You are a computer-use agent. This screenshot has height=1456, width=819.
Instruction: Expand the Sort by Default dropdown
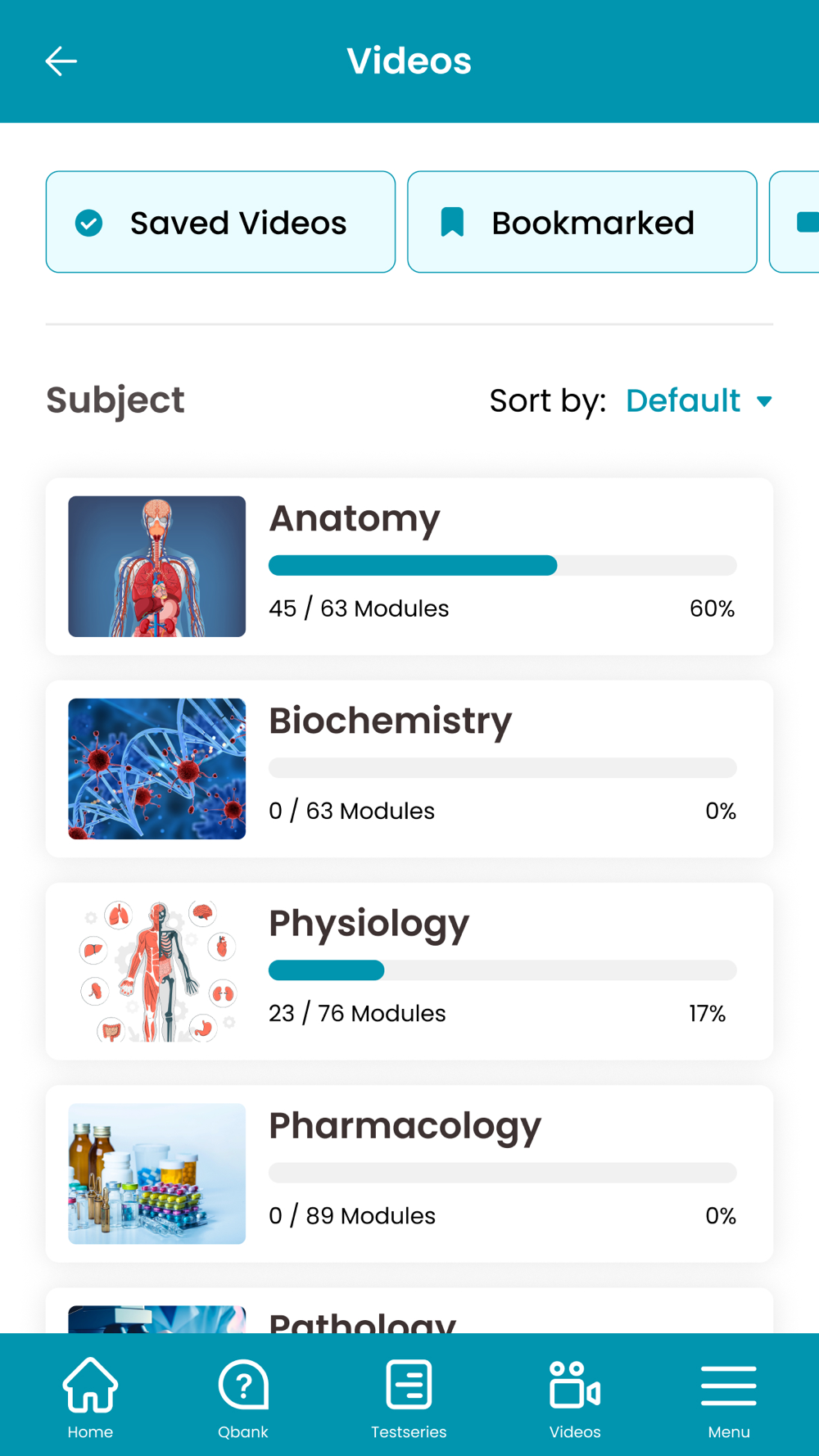point(683,400)
